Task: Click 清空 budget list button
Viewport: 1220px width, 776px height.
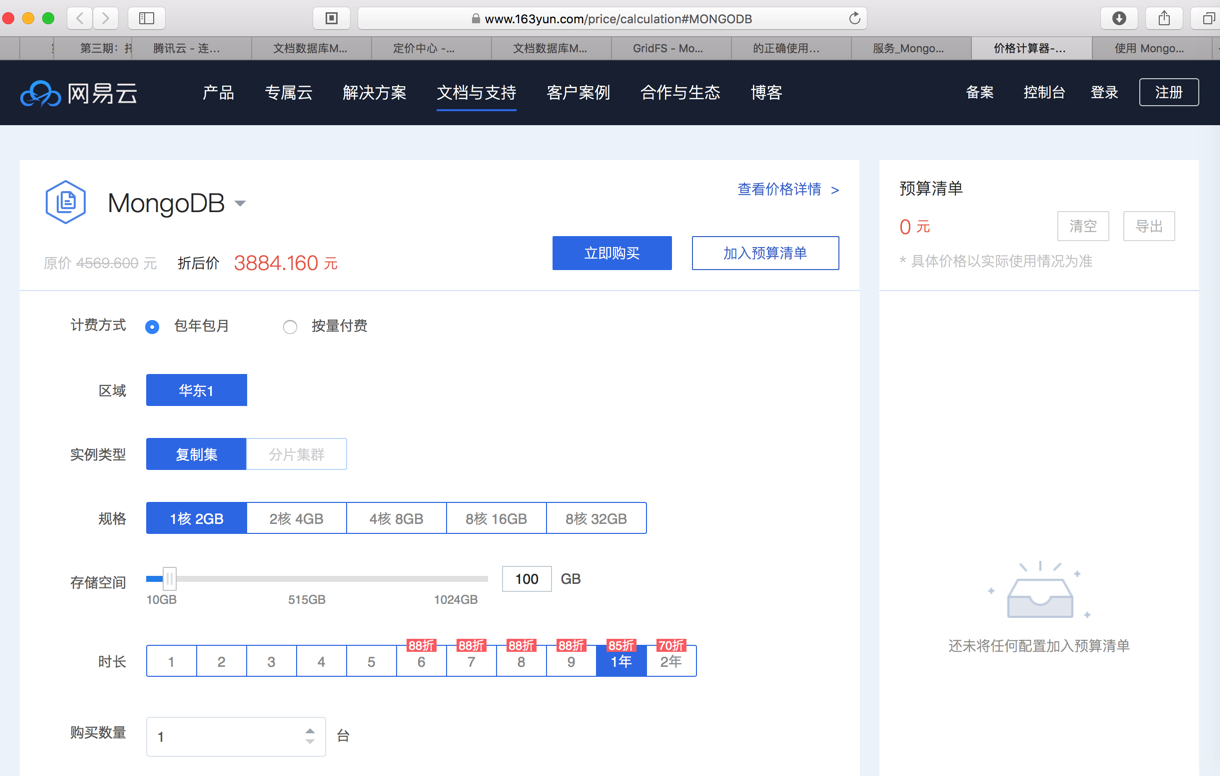Action: point(1083,226)
